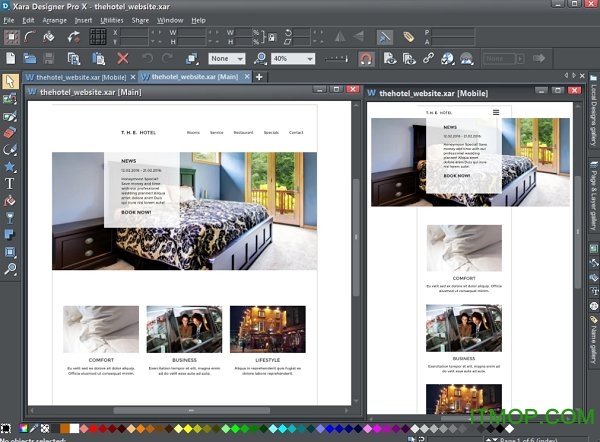Click the Publish website icon

(x=466, y=59)
